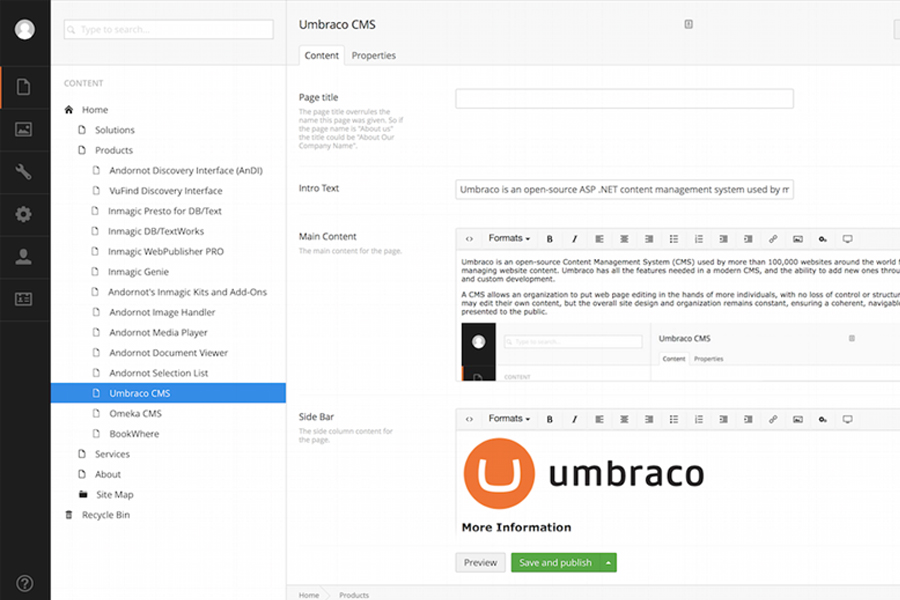The image size is (900, 600).
Task: Select the Content tab
Action: tap(321, 55)
